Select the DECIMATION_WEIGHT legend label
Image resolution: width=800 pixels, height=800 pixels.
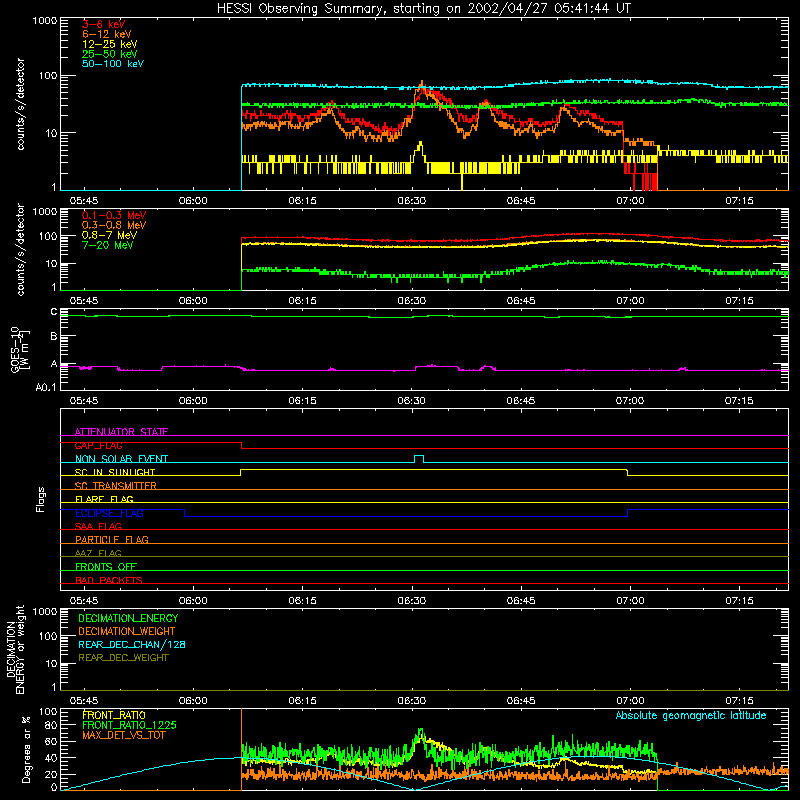point(127,631)
